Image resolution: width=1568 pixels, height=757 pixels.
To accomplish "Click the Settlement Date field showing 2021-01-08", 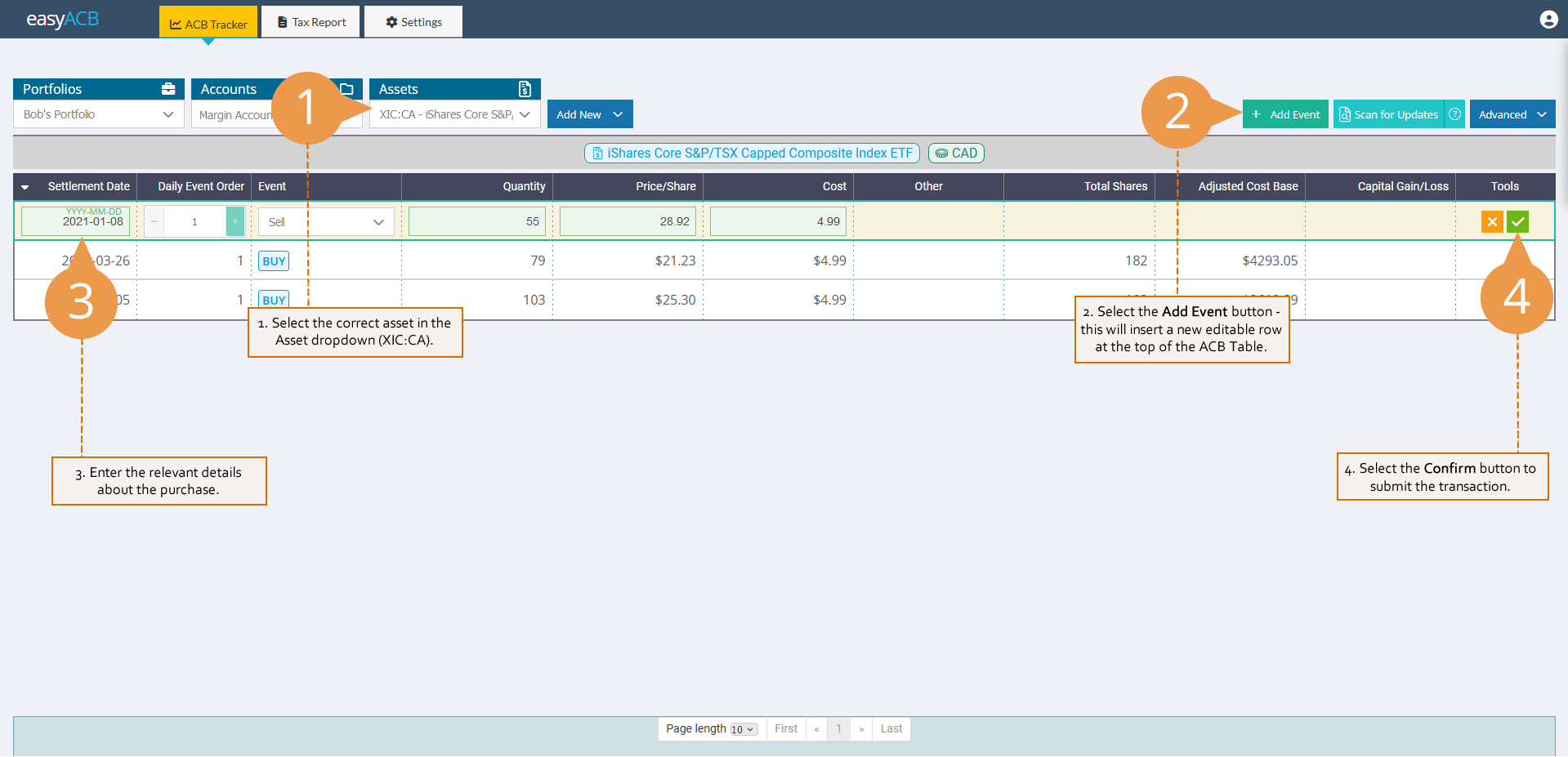I will 74,221.
